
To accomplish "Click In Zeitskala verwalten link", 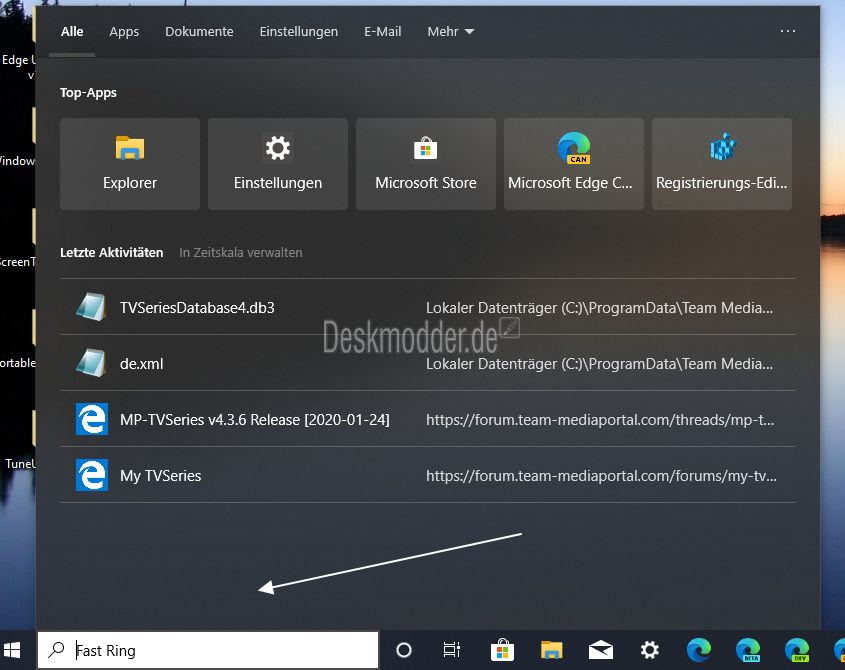I will click(240, 252).
